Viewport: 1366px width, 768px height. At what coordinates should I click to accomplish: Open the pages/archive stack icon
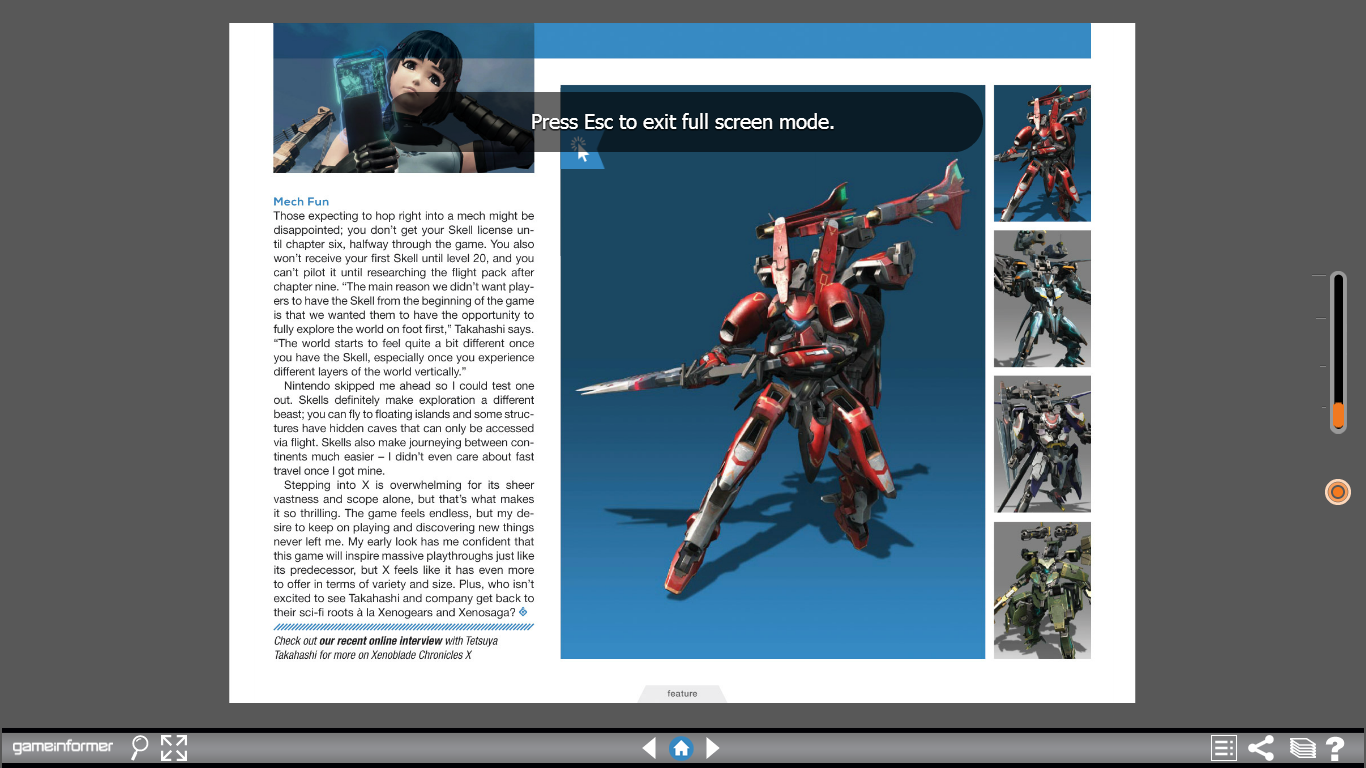[x=1302, y=748]
